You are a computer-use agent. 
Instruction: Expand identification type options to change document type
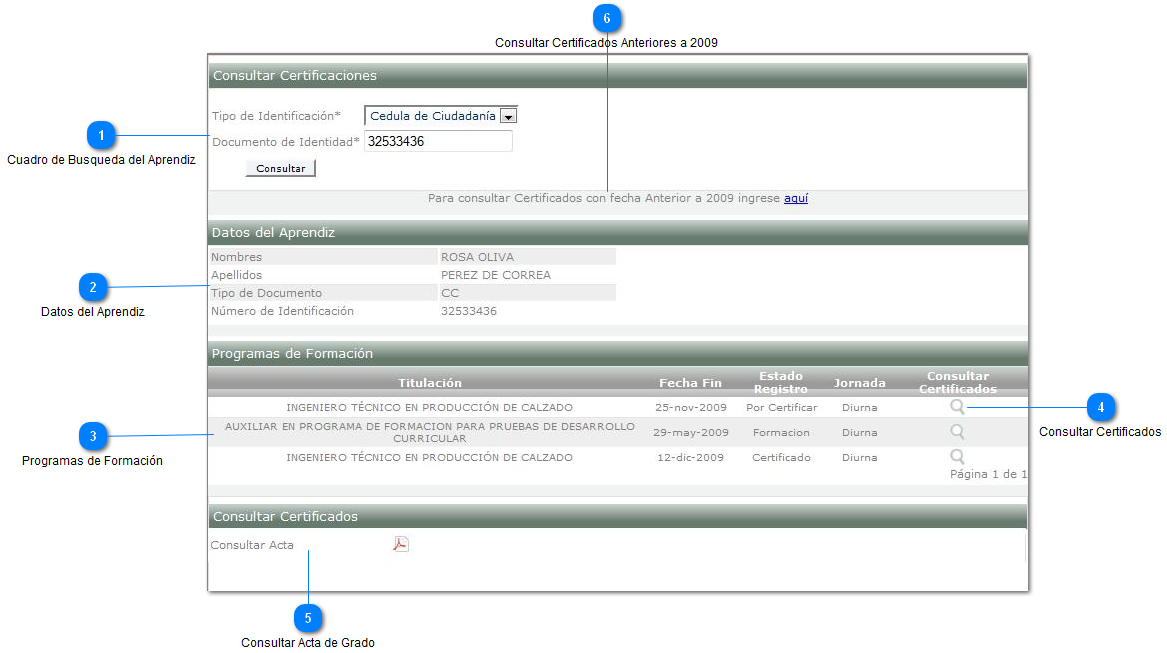tap(510, 115)
